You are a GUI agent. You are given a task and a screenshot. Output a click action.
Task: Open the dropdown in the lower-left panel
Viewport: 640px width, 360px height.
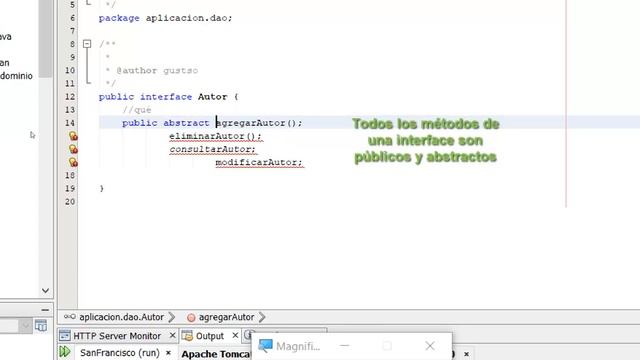click(x=25, y=326)
